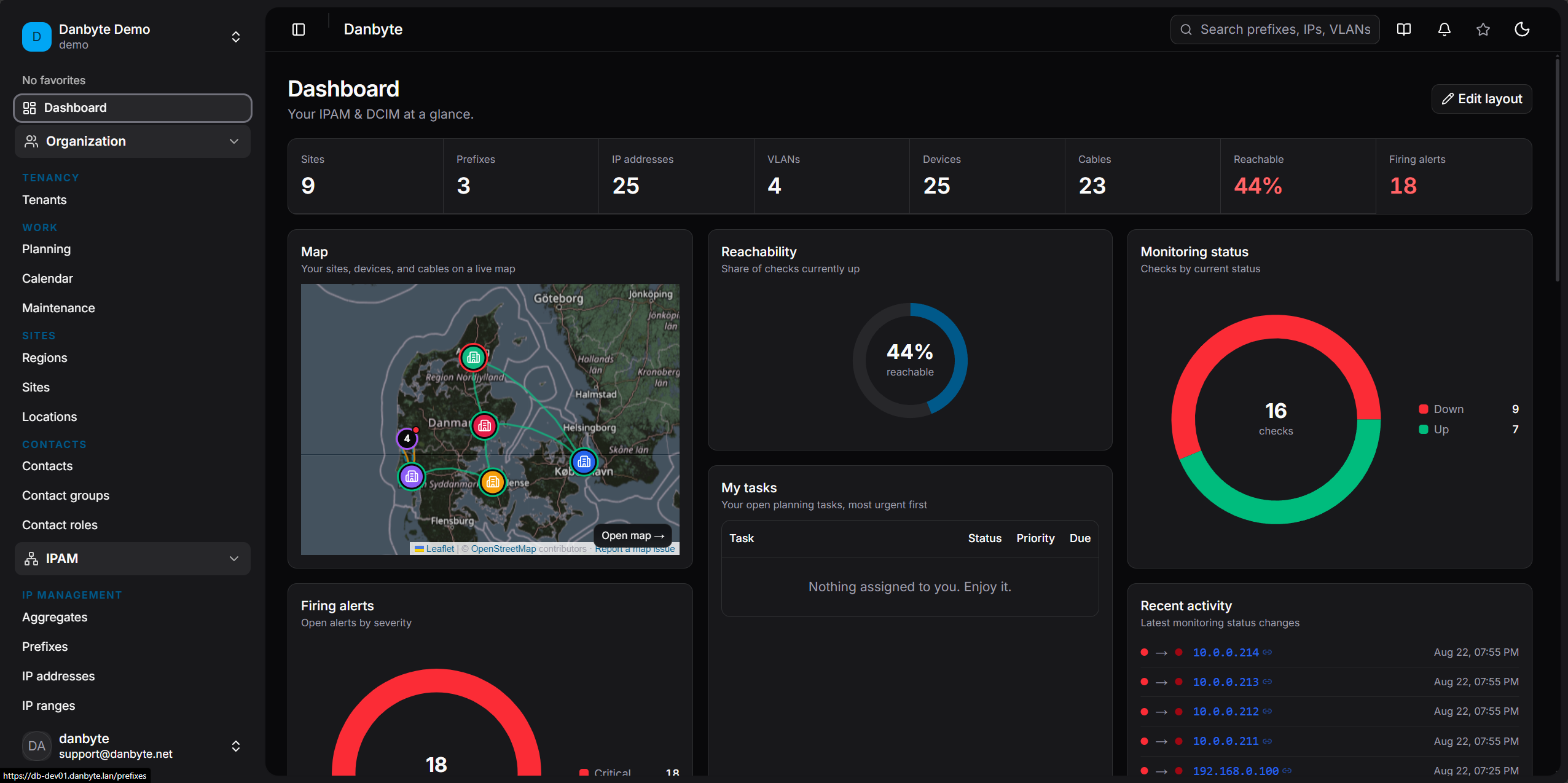Click the blue København site marker

(584, 462)
